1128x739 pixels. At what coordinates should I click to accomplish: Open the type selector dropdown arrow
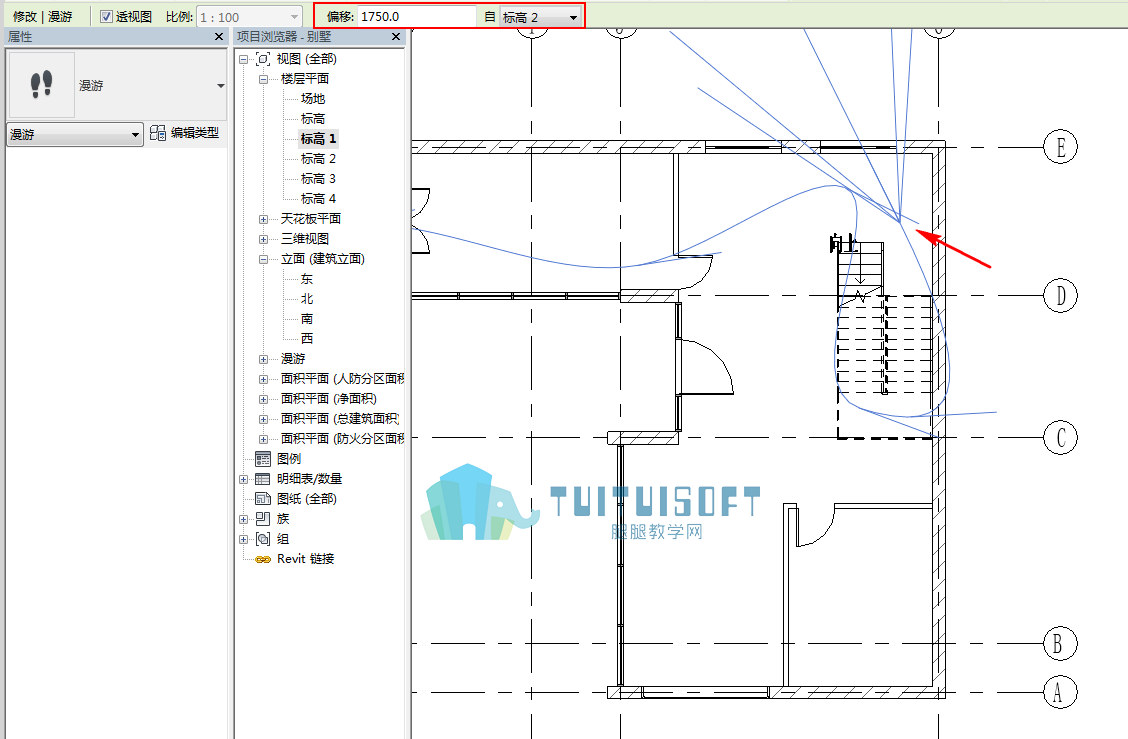pyautogui.click(x=221, y=86)
